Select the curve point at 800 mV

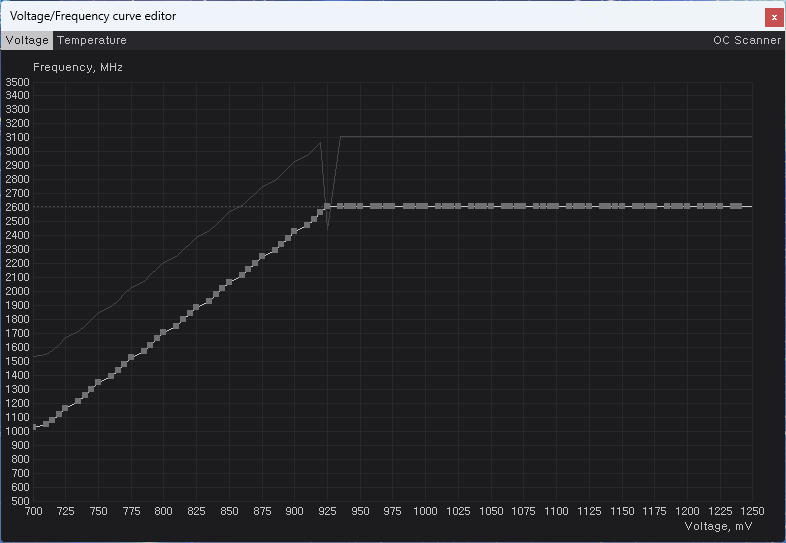click(x=163, y=333)
